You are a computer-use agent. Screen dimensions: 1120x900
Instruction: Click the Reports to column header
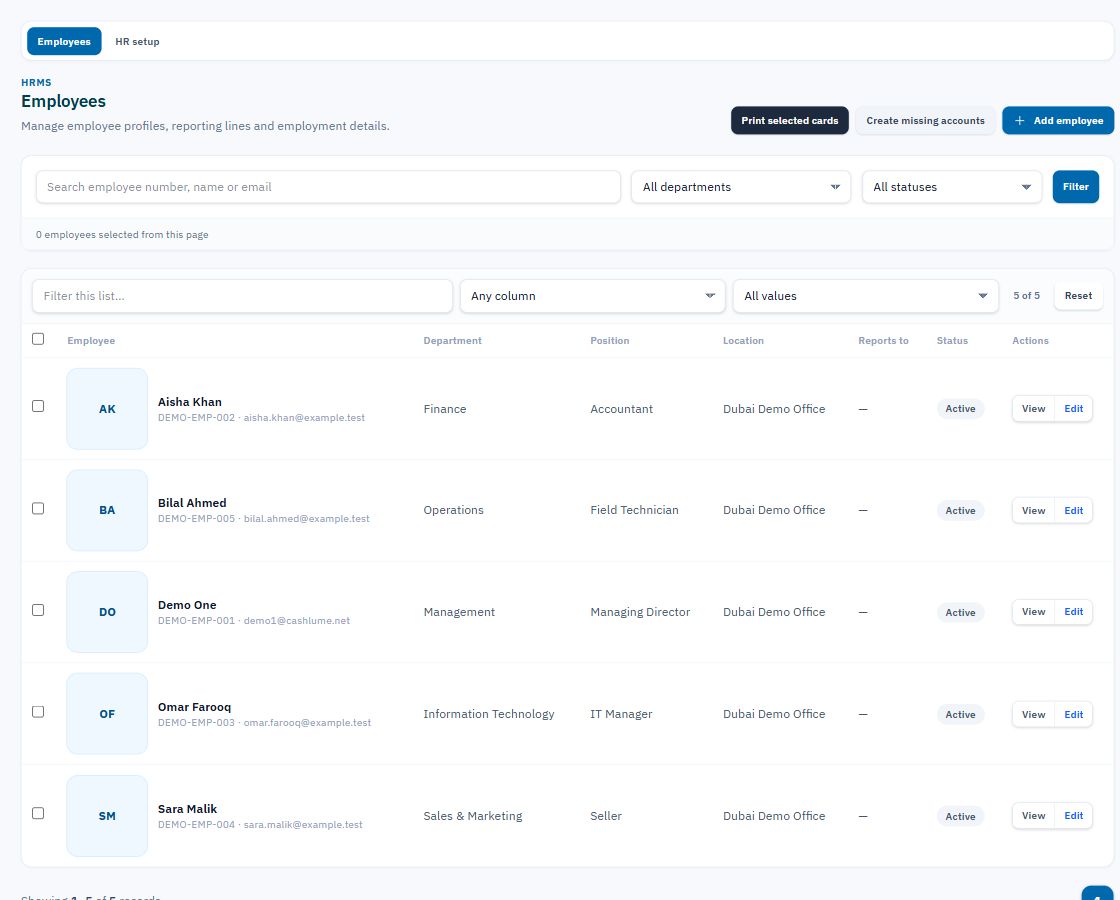[883, 341]
